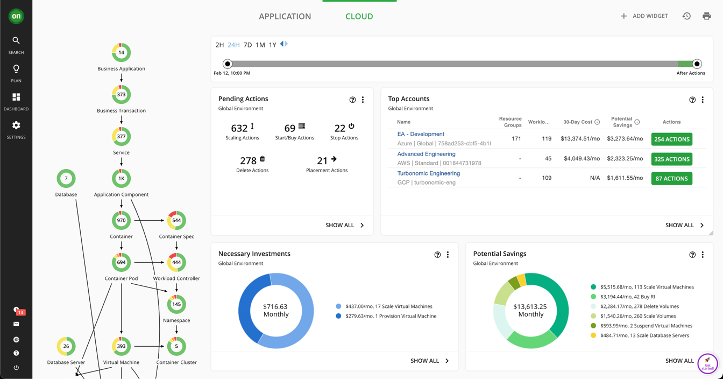The width and height of the screenshot is (724, 380).
Task: Open the Plan lightbulb icon
Action: point(16,73)
